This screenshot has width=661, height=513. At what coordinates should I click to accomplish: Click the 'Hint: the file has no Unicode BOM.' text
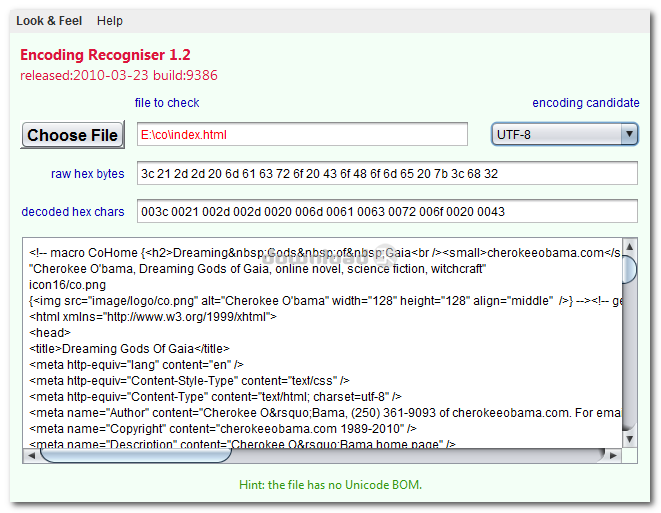(x=330, y=485)
